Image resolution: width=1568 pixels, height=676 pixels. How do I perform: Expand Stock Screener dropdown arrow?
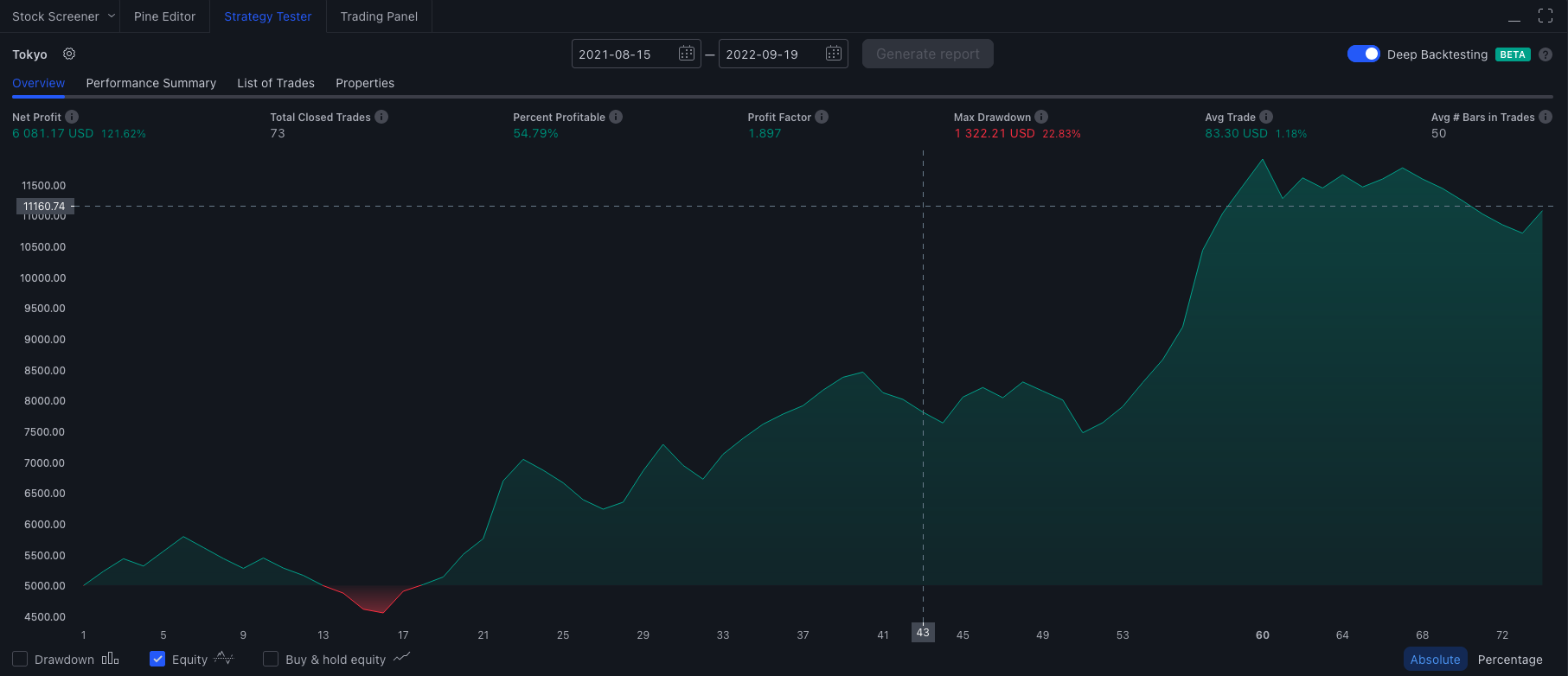coord(111,16)
